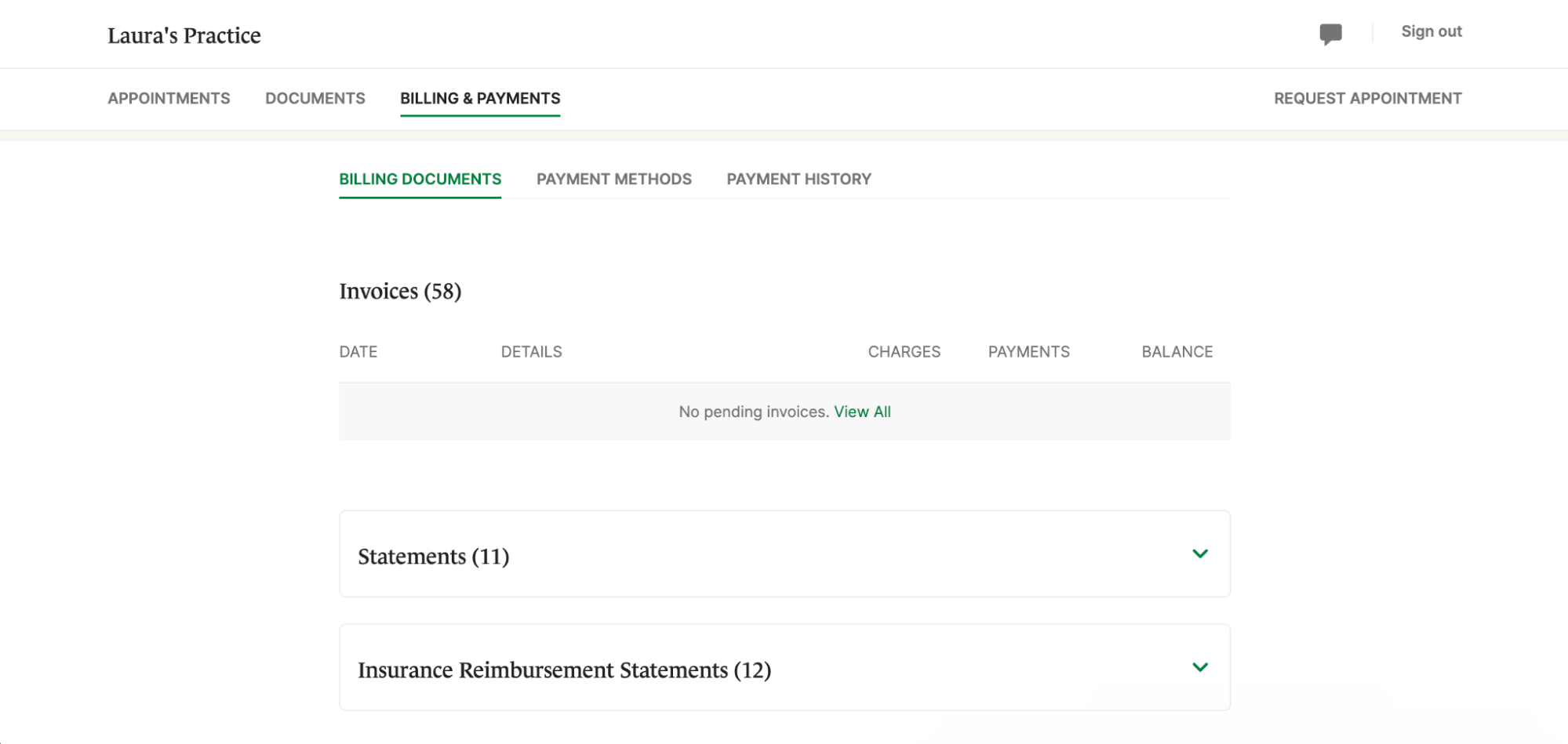
Task: Select the Billing & Payments tab
Action: pyautogui.click(x=480, y=98)
